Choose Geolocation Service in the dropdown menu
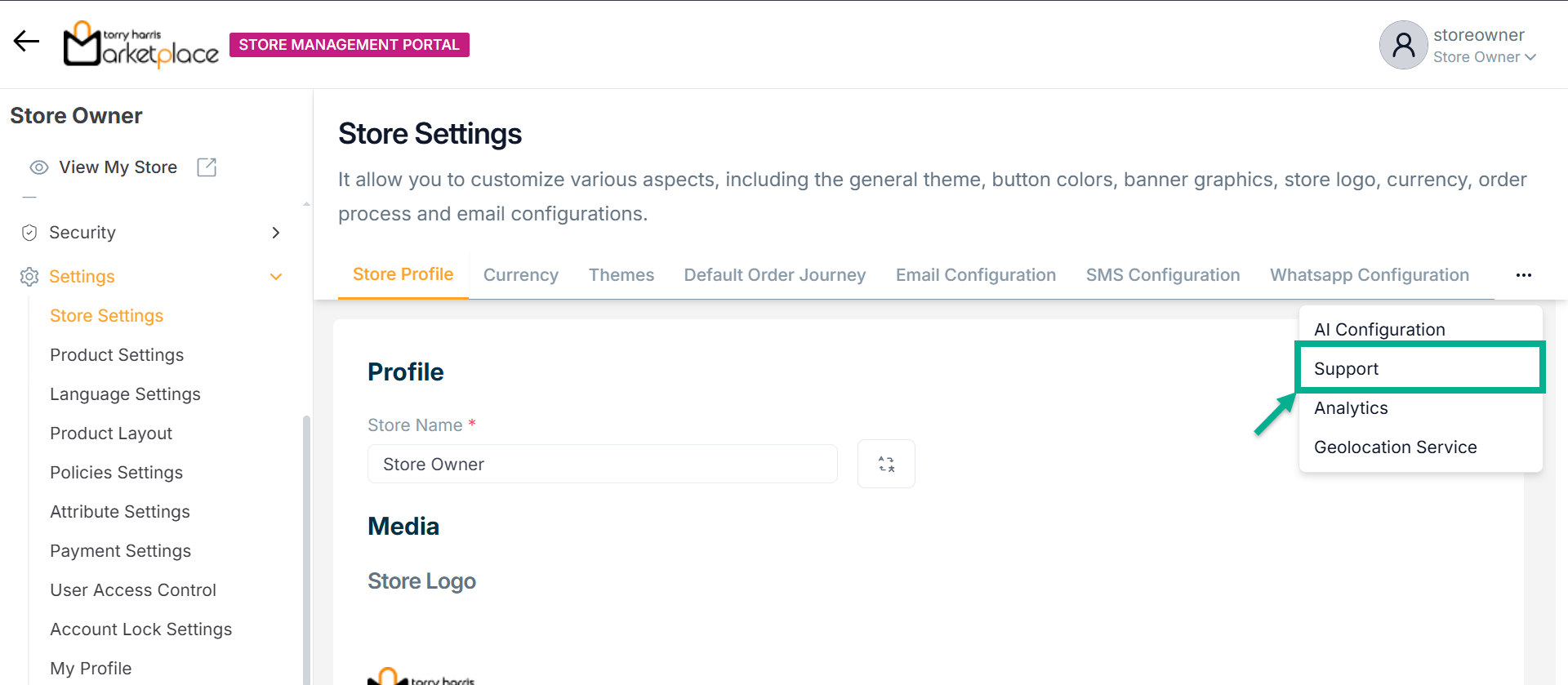The width and height of the screenshot is (1568, 685). pos(1395,447)
